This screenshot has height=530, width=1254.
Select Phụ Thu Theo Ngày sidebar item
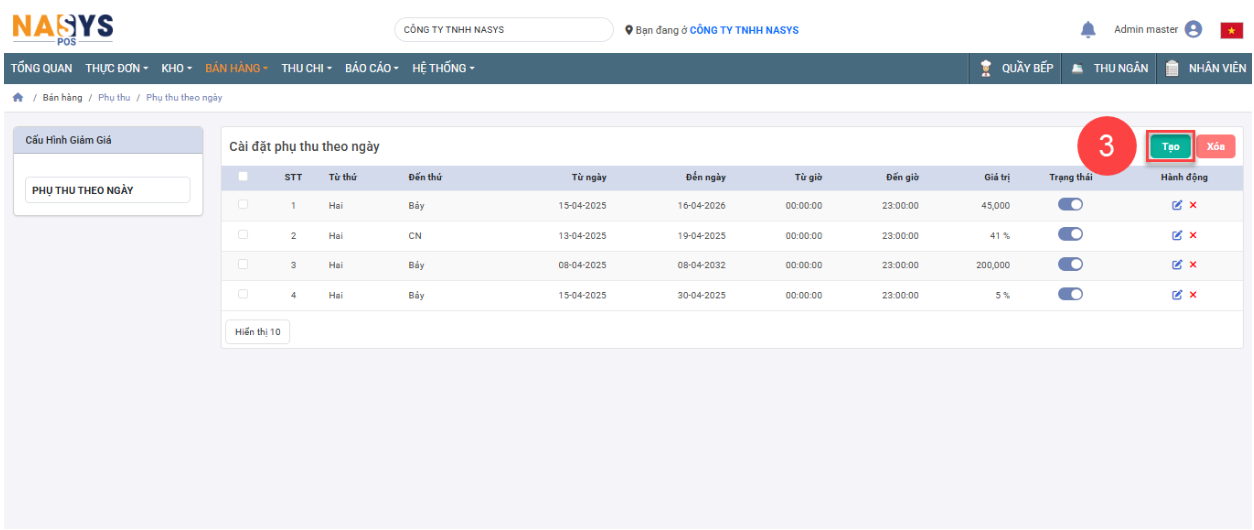pyautogui.click(x=107, y=190)
